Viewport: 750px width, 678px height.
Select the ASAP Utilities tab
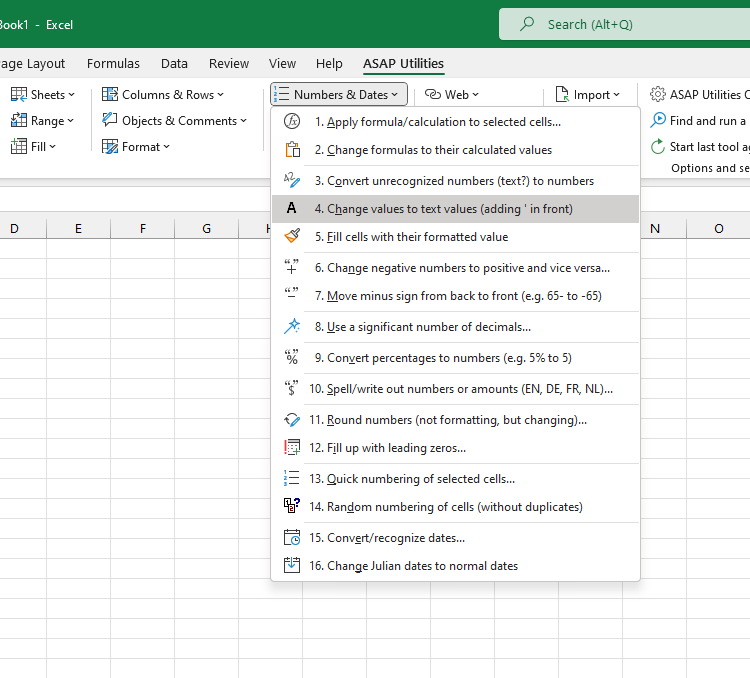pos(403,63)
